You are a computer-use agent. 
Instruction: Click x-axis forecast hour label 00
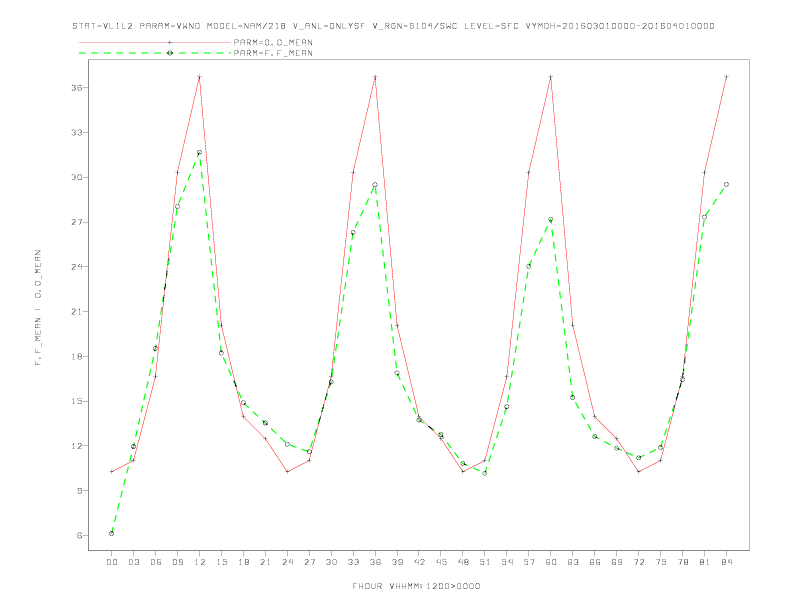click(x=112, y=562)
